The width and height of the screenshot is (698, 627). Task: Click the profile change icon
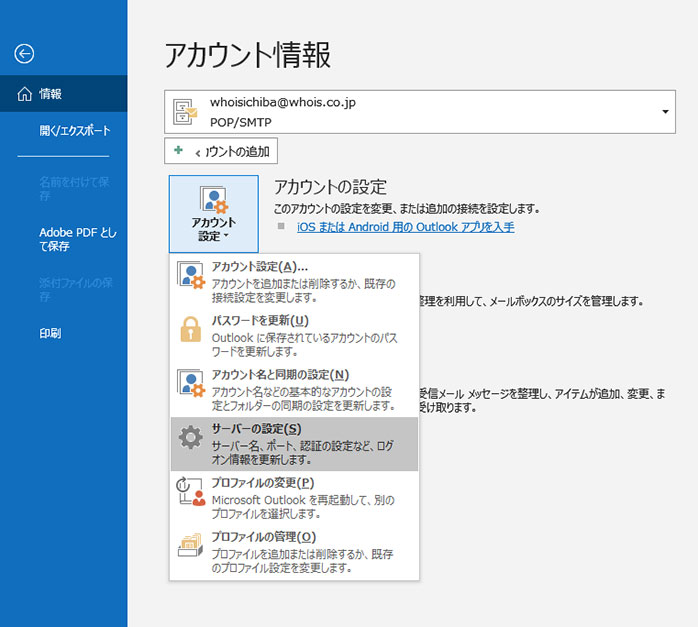click(x=190, y=491)
